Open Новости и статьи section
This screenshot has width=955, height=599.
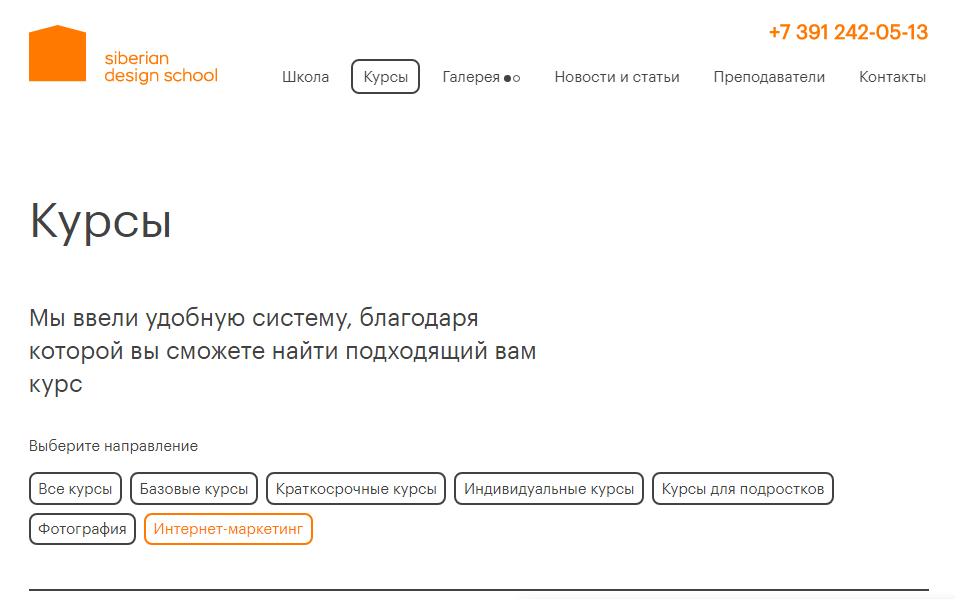point(616,77)
